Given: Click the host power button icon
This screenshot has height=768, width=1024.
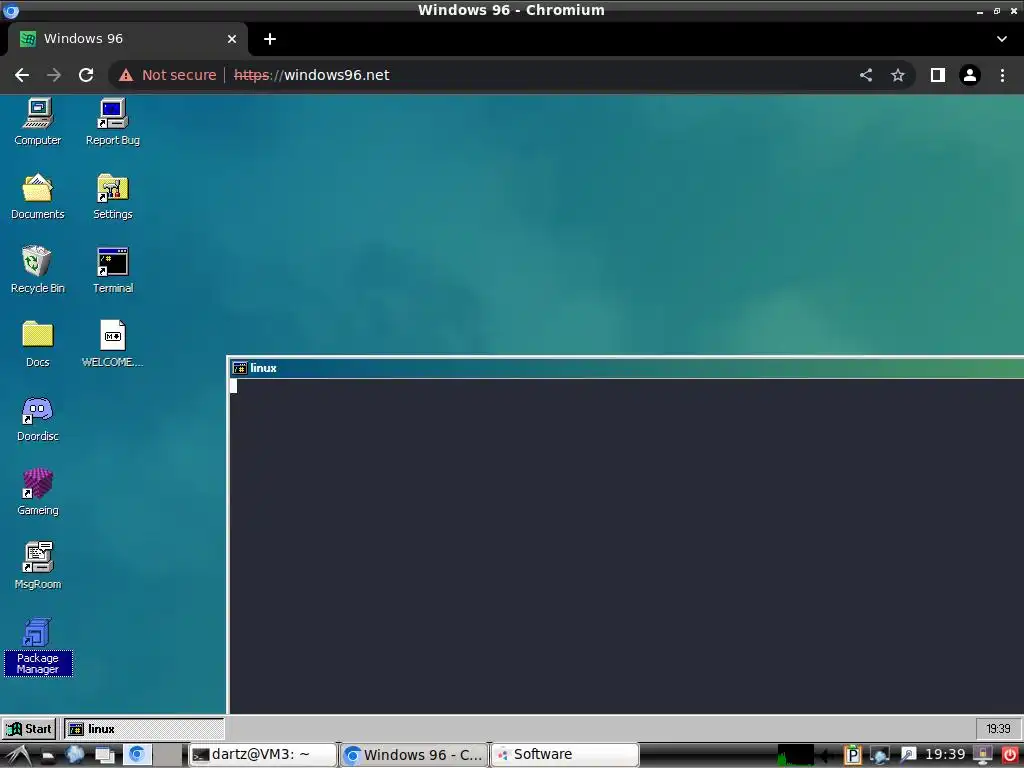Looking at the screenshot, I should [1010, 755].
